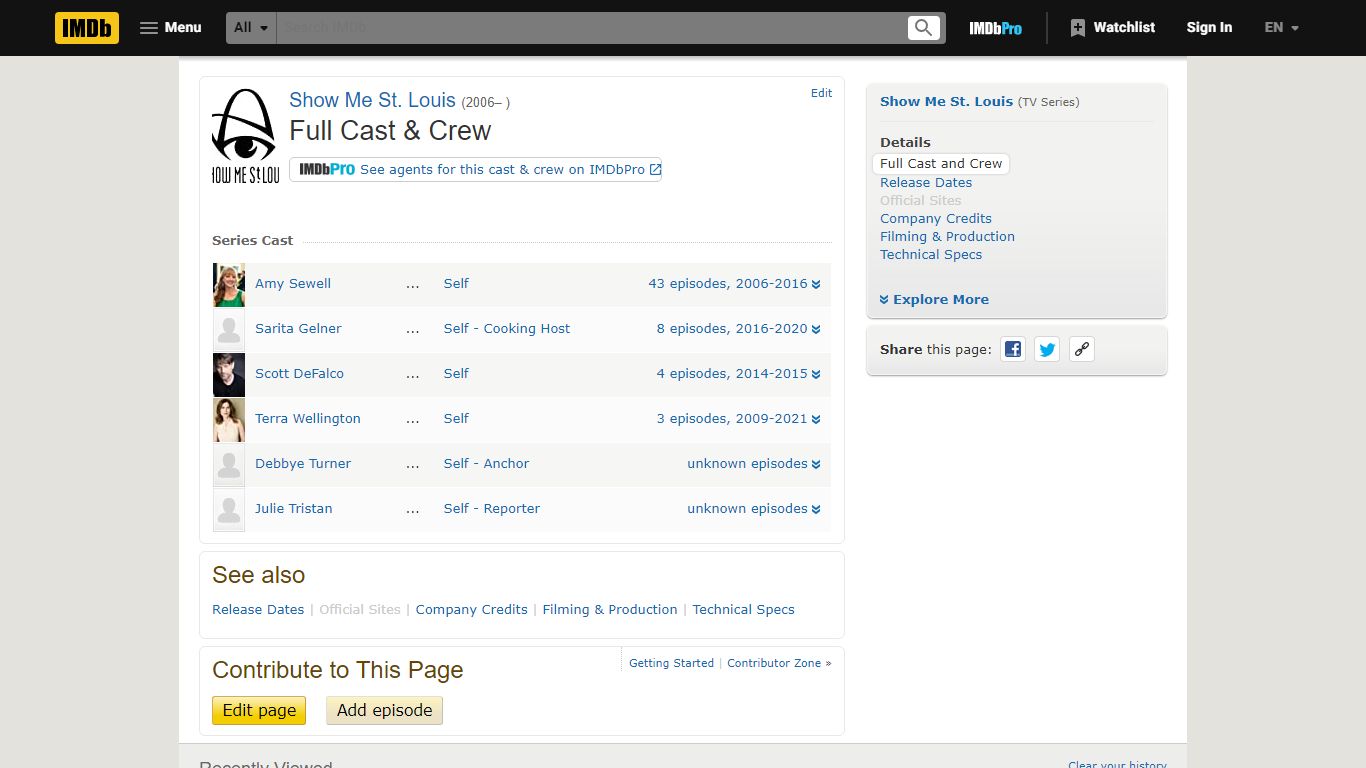Expand Scott DeFalco's 4 episodes list
Viewport: 1366px width, 768px height.
tap(738, 374)
